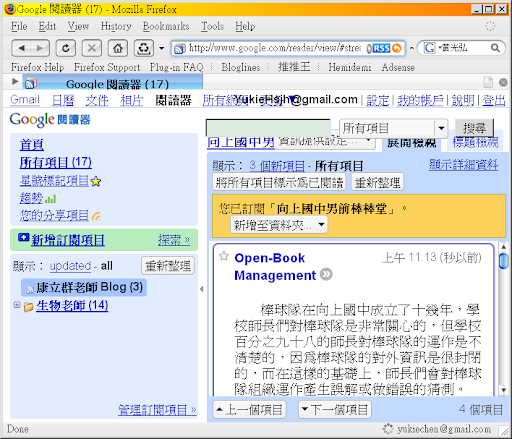512x439 pixels.
Task: Click the recycle-arrows toolbar icon
Action: (x=144, y=48)
